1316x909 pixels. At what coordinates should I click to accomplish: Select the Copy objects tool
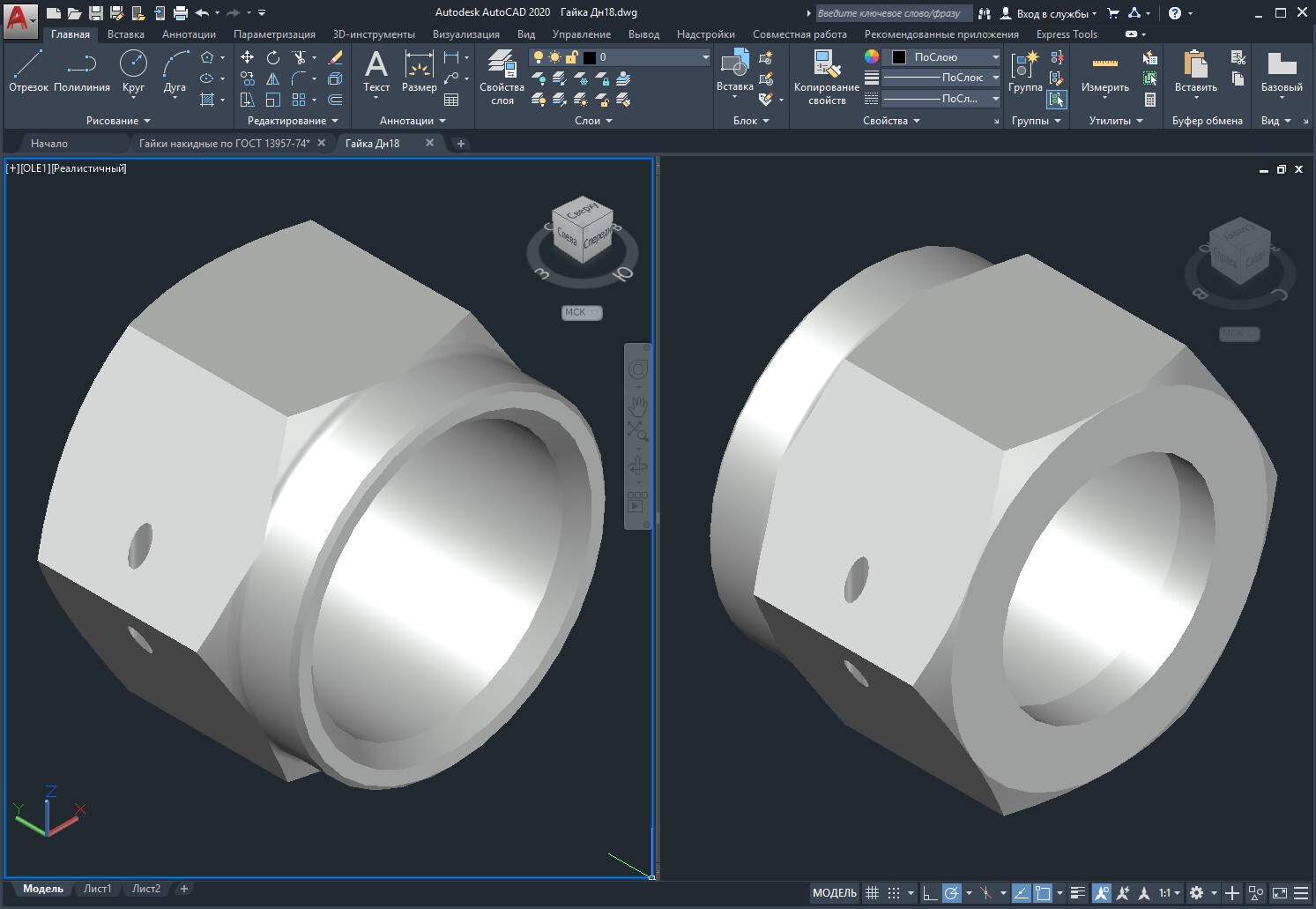click(x=248, y=78)
